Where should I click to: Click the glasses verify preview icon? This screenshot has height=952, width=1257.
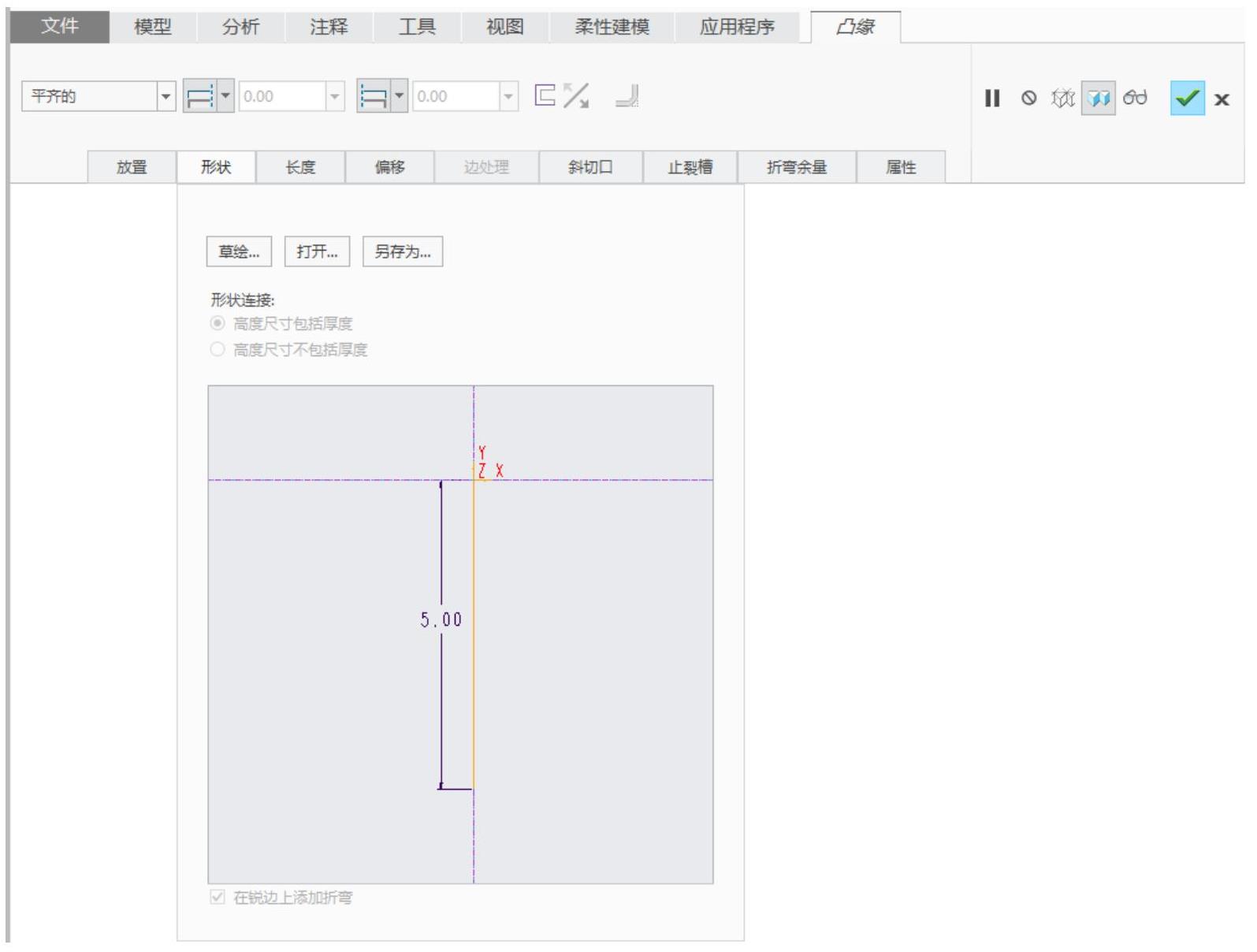pos(1135,98)
